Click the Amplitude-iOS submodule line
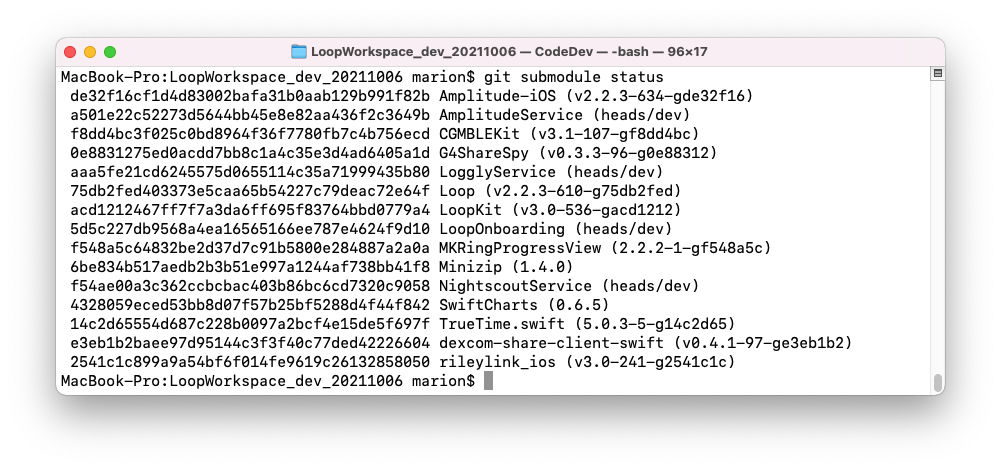This screenshot has width=1001, height=469. pyautogui.click(x=412, y=96)
